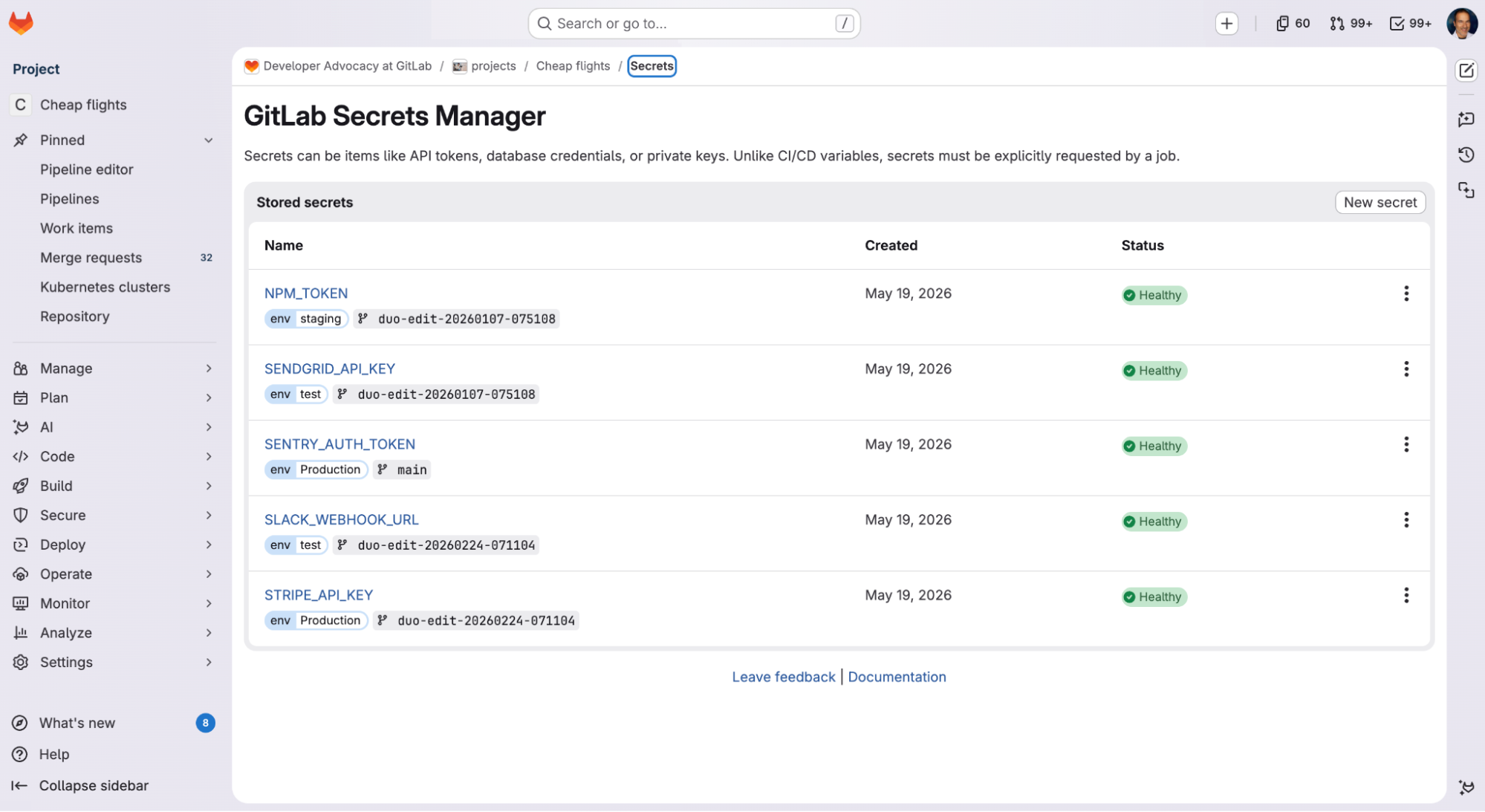
Task: Expand the Code section chevron
Action: 209,457
